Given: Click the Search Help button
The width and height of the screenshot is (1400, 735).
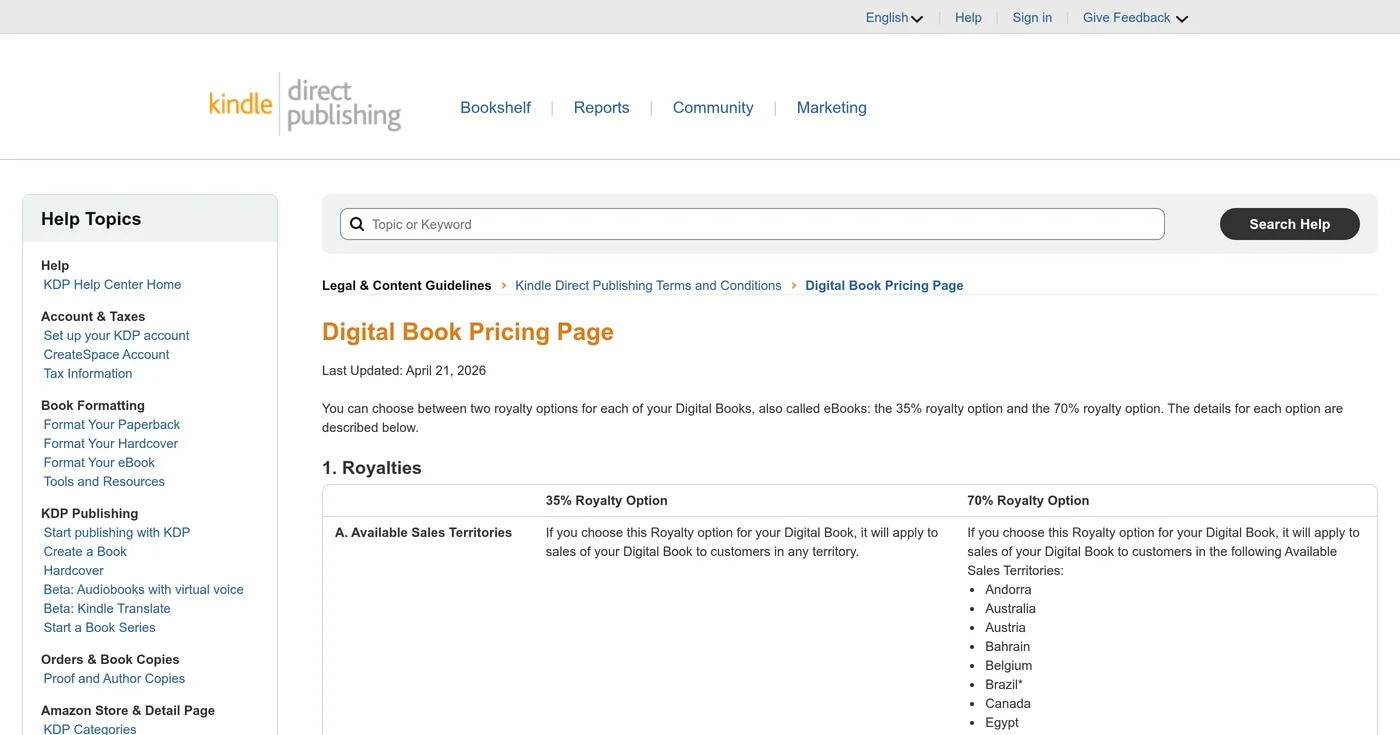Looking at the screenshot, I should pos(1289,224).
